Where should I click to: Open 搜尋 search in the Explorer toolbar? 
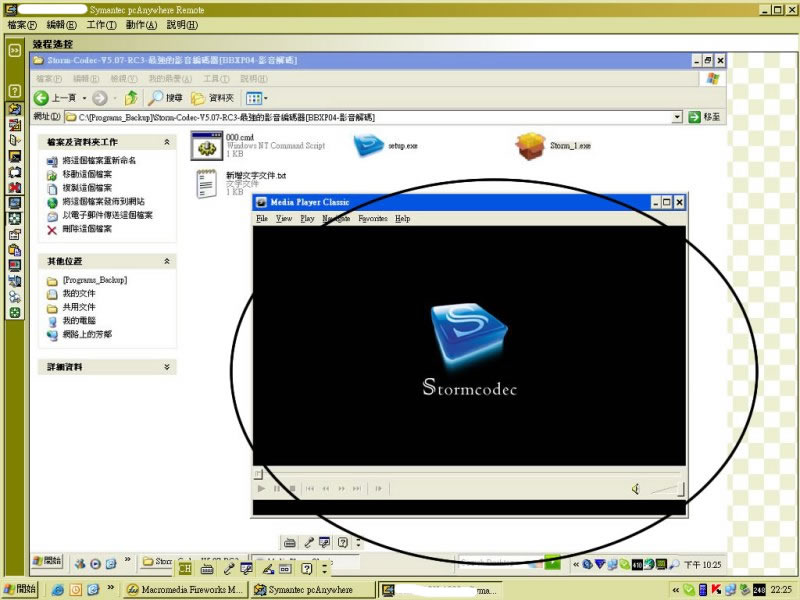[x=165, y=98]
